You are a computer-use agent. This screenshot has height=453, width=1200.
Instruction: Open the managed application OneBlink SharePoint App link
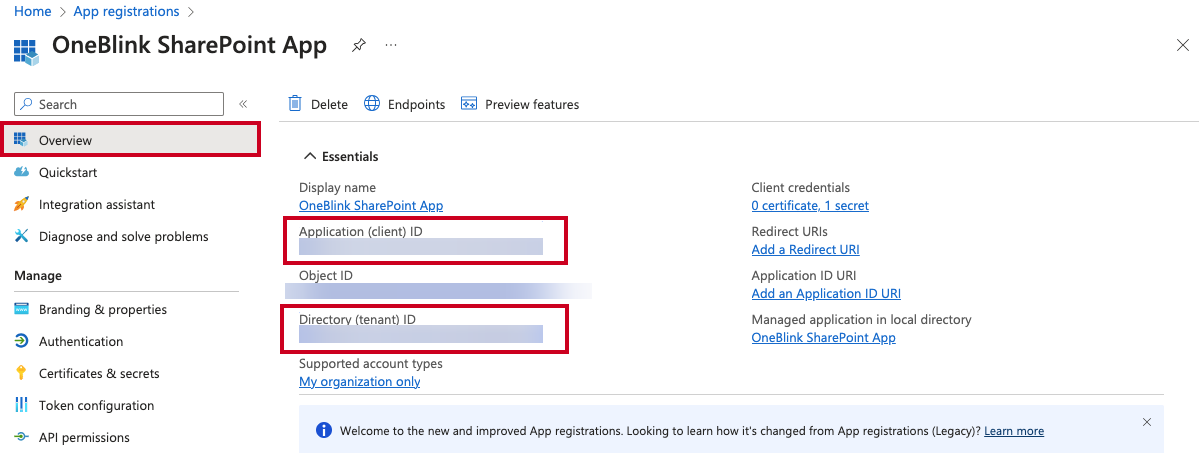[x=824, y=337]
